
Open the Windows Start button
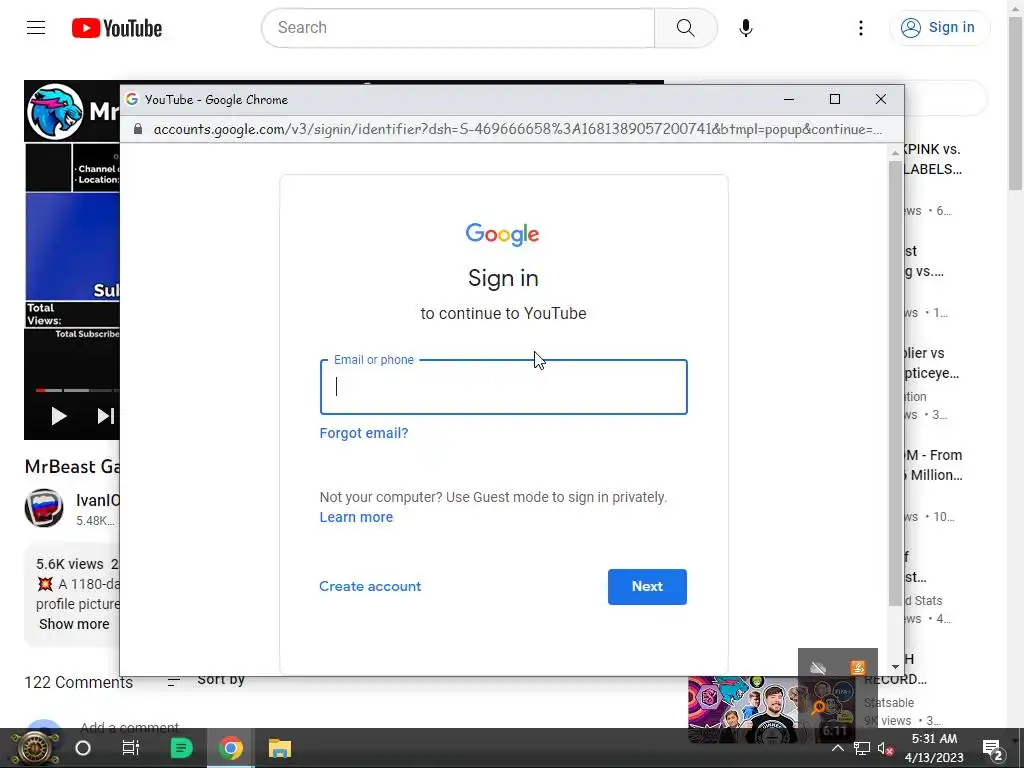pyautogui.click(x=34, y=748)
